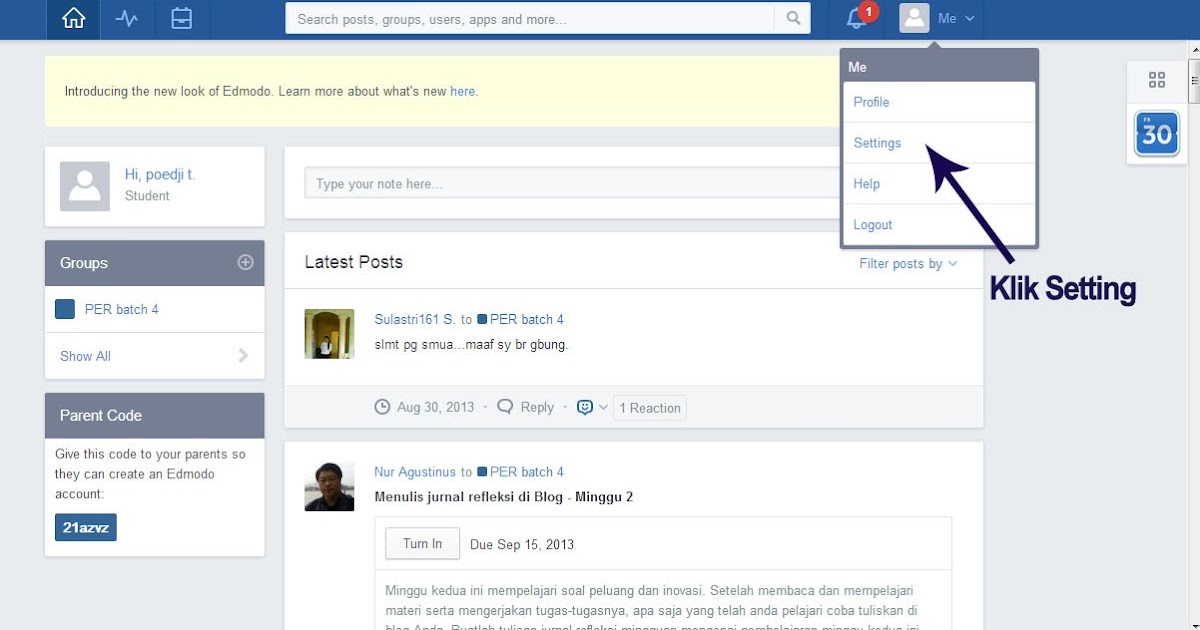Click the parent code 21azvz
The image size is (1200, 630).
pos(86,527)
